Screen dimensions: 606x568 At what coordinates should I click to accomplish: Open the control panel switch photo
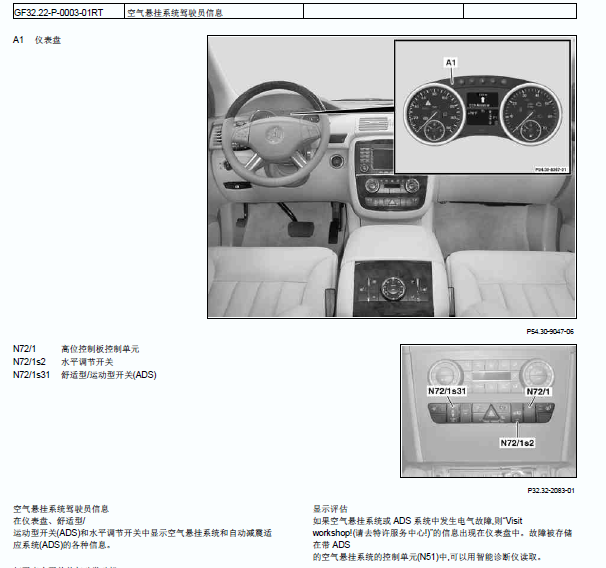(489, 411)
